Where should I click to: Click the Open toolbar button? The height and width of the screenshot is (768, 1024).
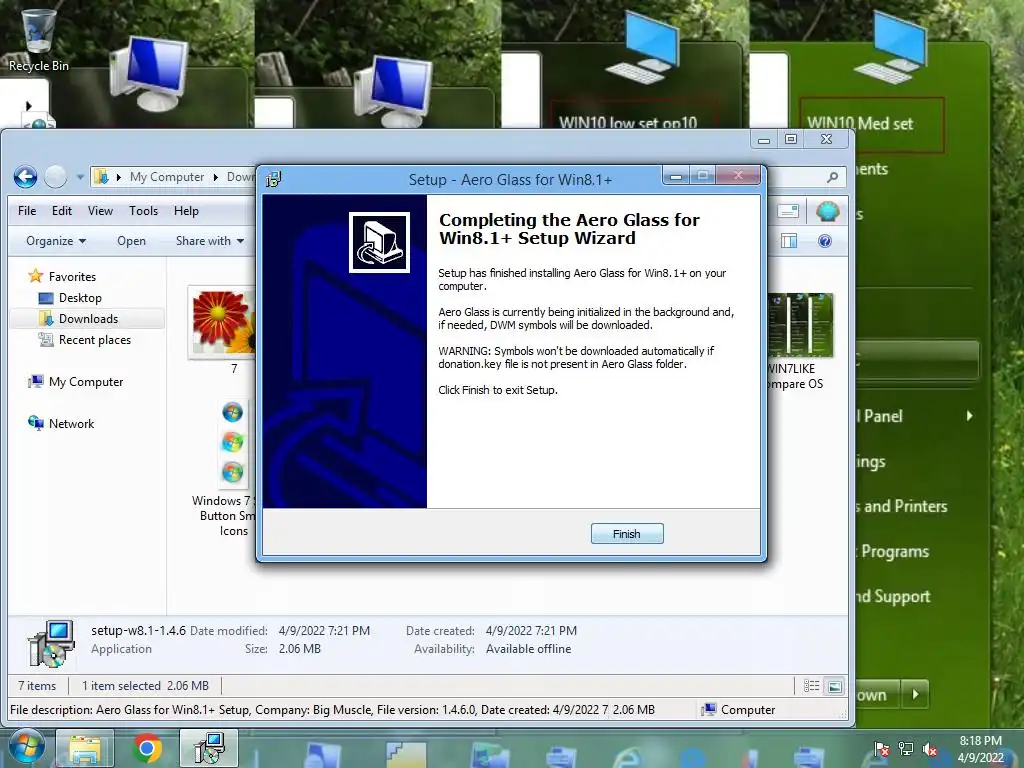click(x=131, y=241)
